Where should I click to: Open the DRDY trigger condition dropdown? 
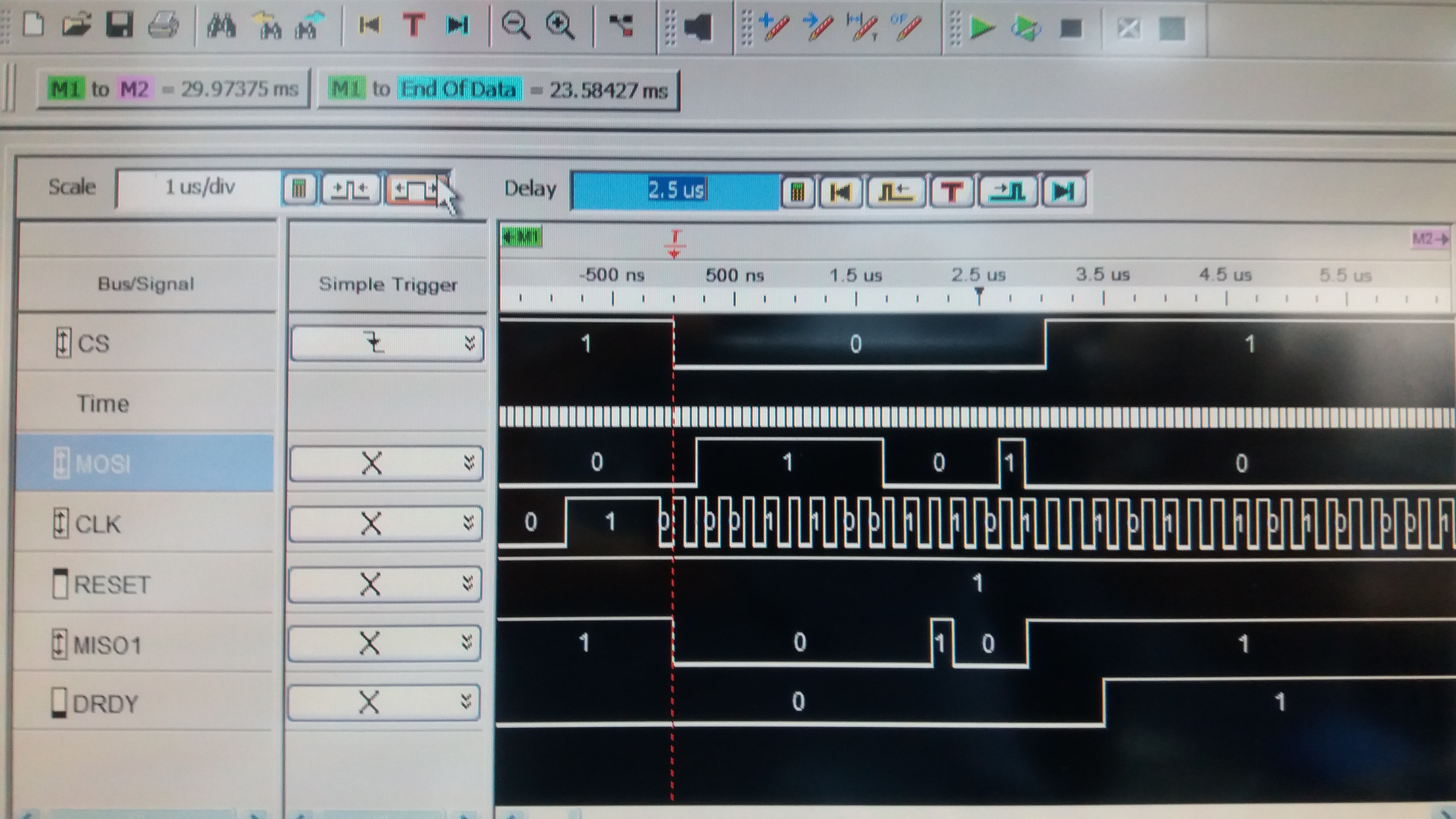(x=466, y=702)
